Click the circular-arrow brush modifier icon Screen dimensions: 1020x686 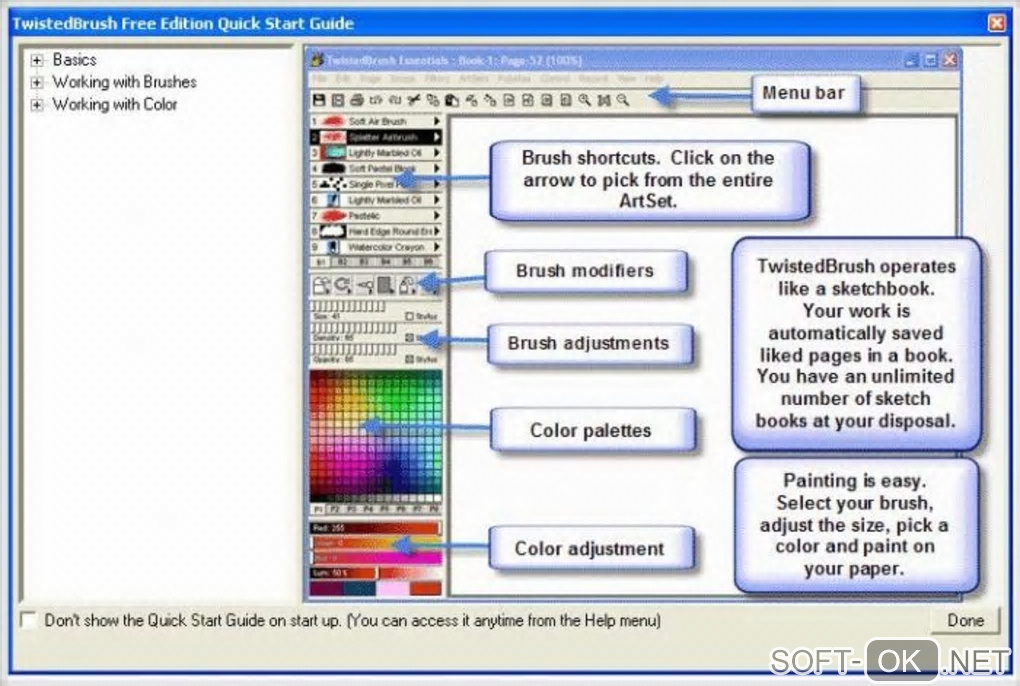click(343, 285)
